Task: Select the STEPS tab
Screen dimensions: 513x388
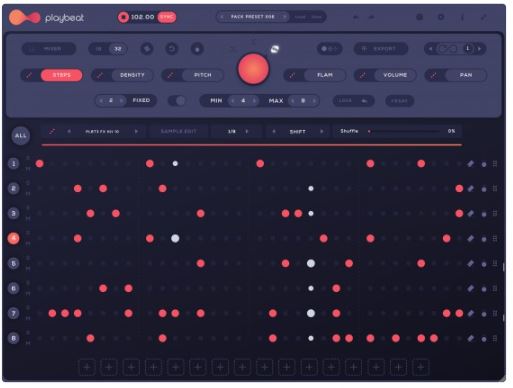Action: point(62,75)
